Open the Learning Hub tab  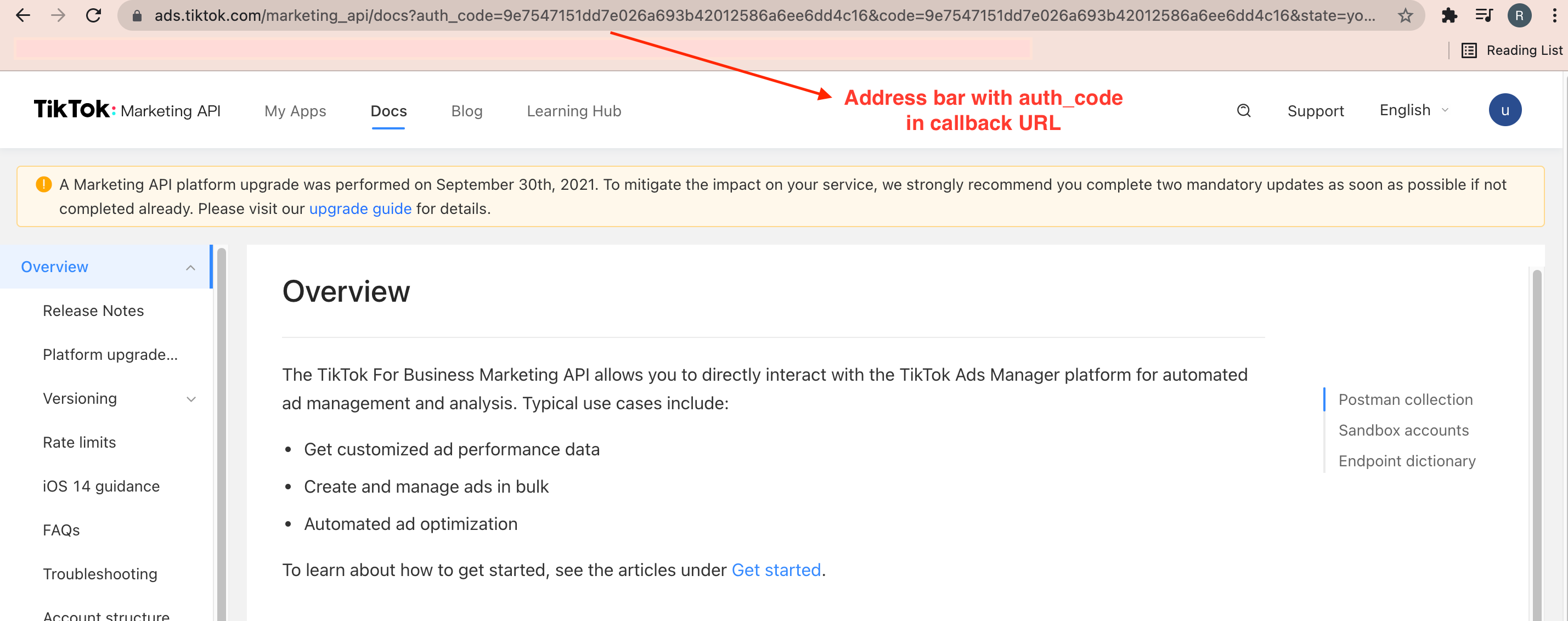573,111
